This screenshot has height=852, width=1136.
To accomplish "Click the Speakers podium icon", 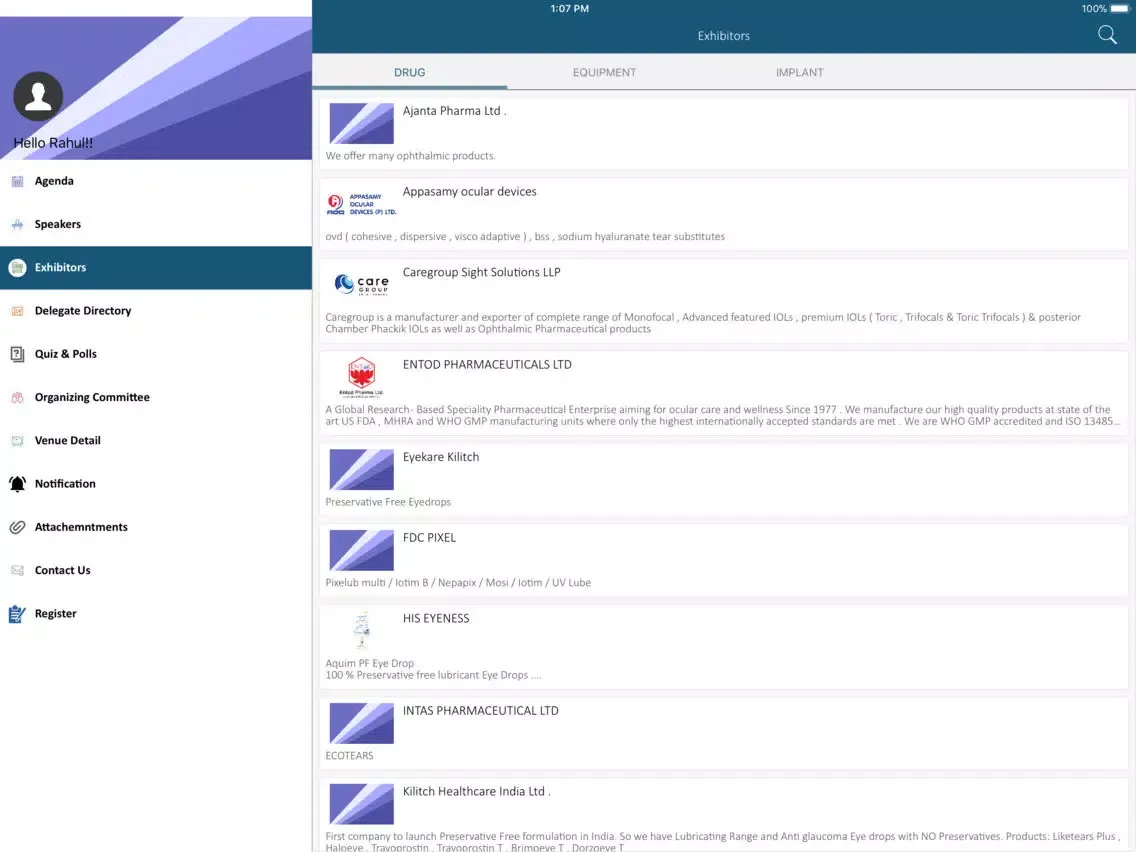I will [17, 225].
